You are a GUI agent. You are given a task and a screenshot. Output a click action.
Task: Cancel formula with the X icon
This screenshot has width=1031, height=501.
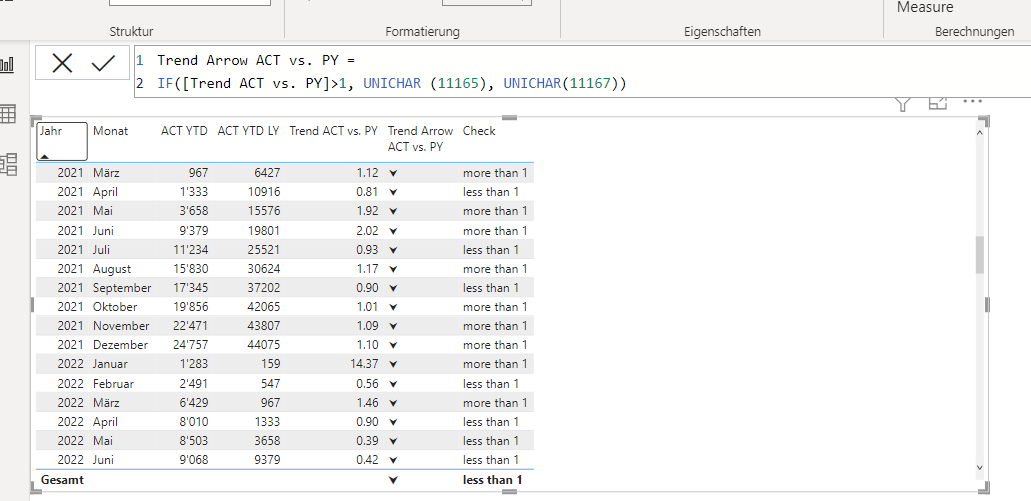pyautogui.click(x=62, y=64)
